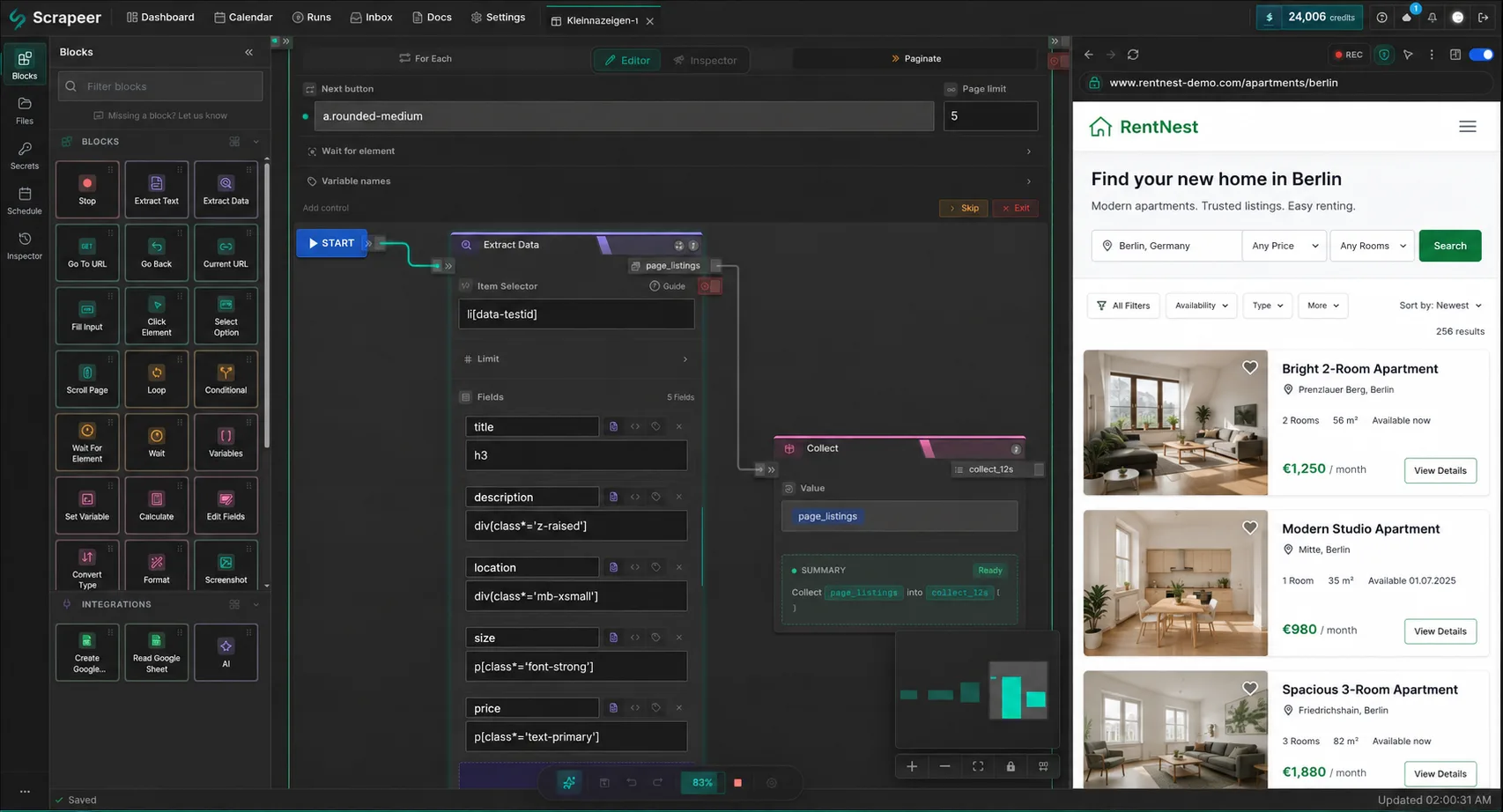The image size is (1503, 812).
Task: Open the Any Rooms dropdown
Action: click(1373, 246)
